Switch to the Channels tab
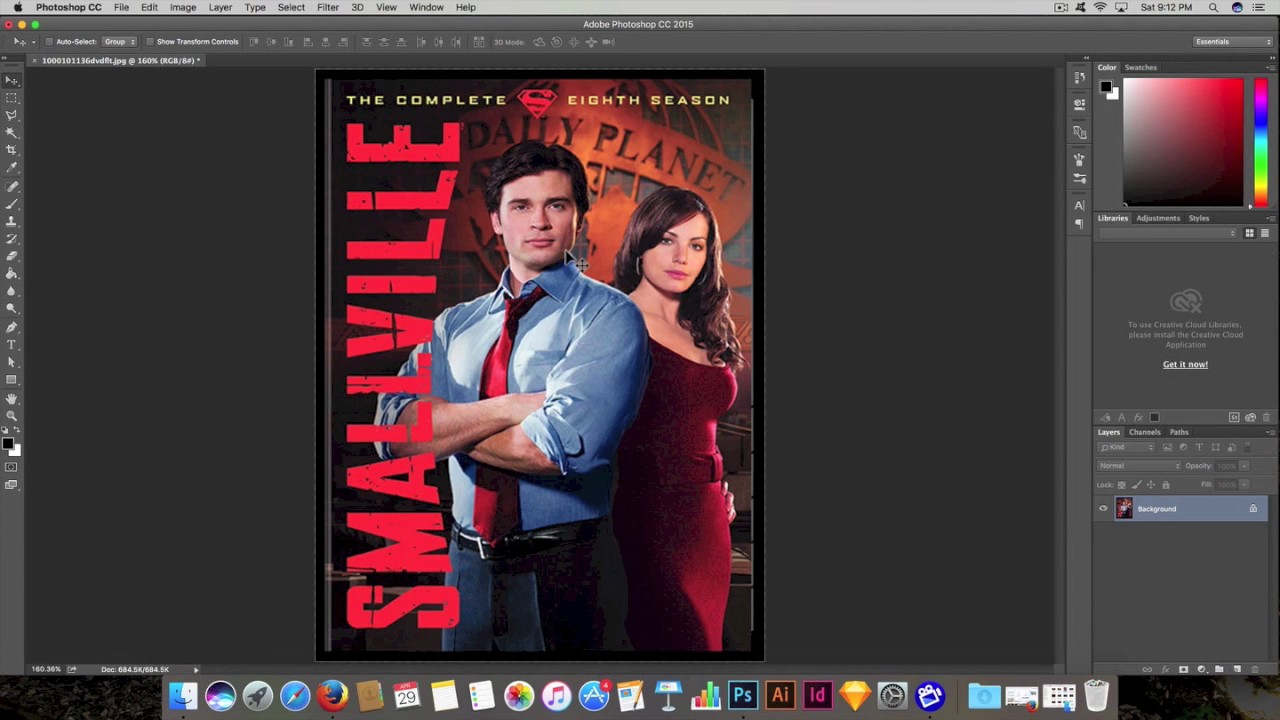 tap(1145, 432)
